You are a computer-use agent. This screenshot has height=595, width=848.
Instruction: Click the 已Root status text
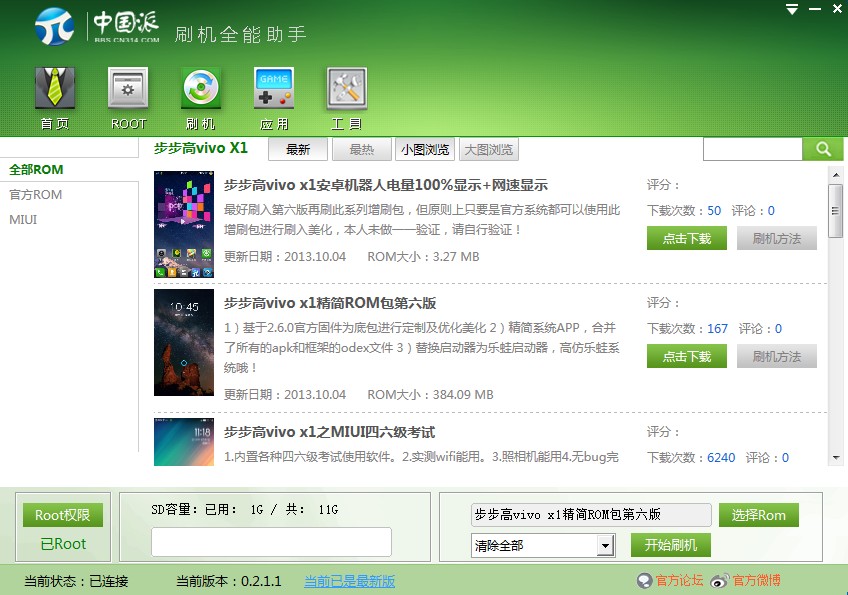63,544
